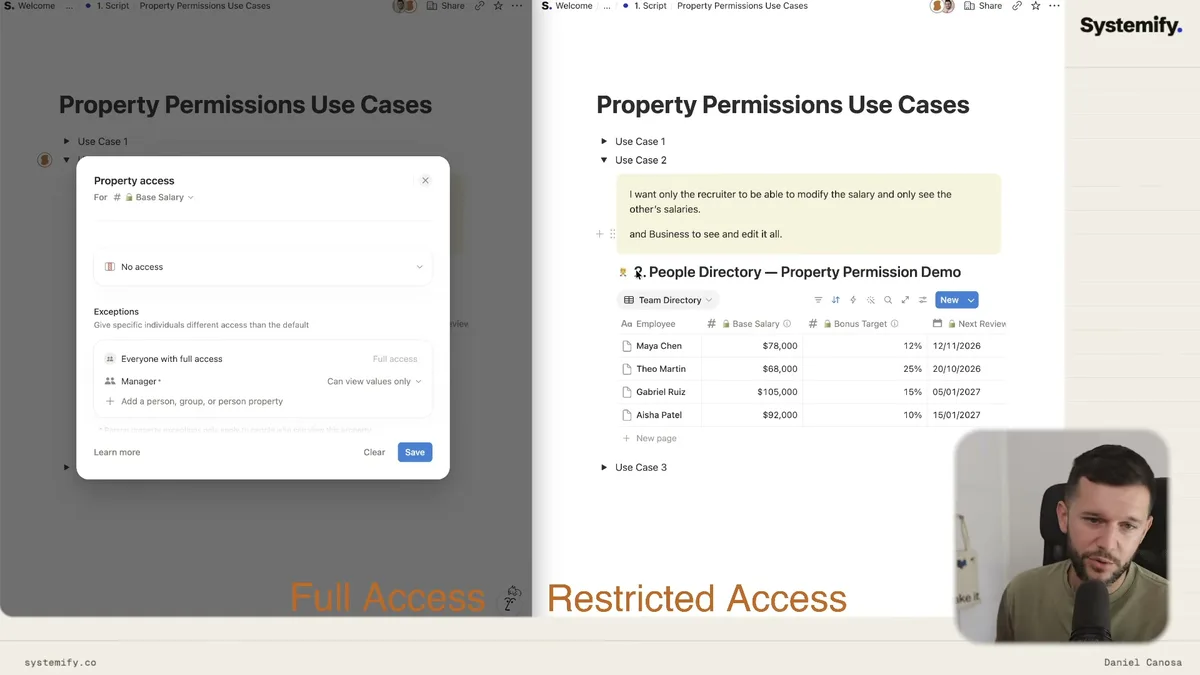Select Everyone with full access row

(263, 359)
